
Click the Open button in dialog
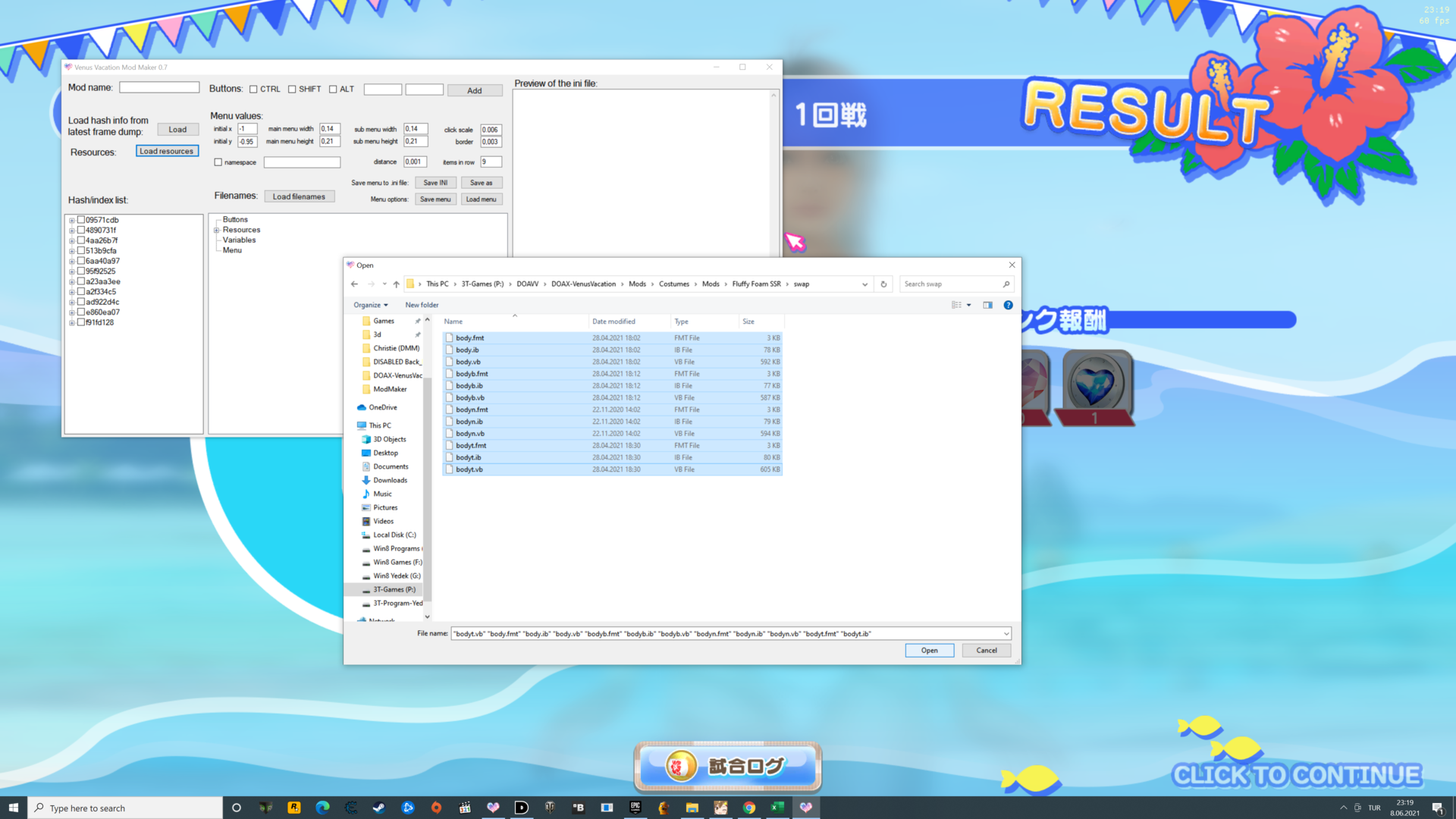[929, 651]
